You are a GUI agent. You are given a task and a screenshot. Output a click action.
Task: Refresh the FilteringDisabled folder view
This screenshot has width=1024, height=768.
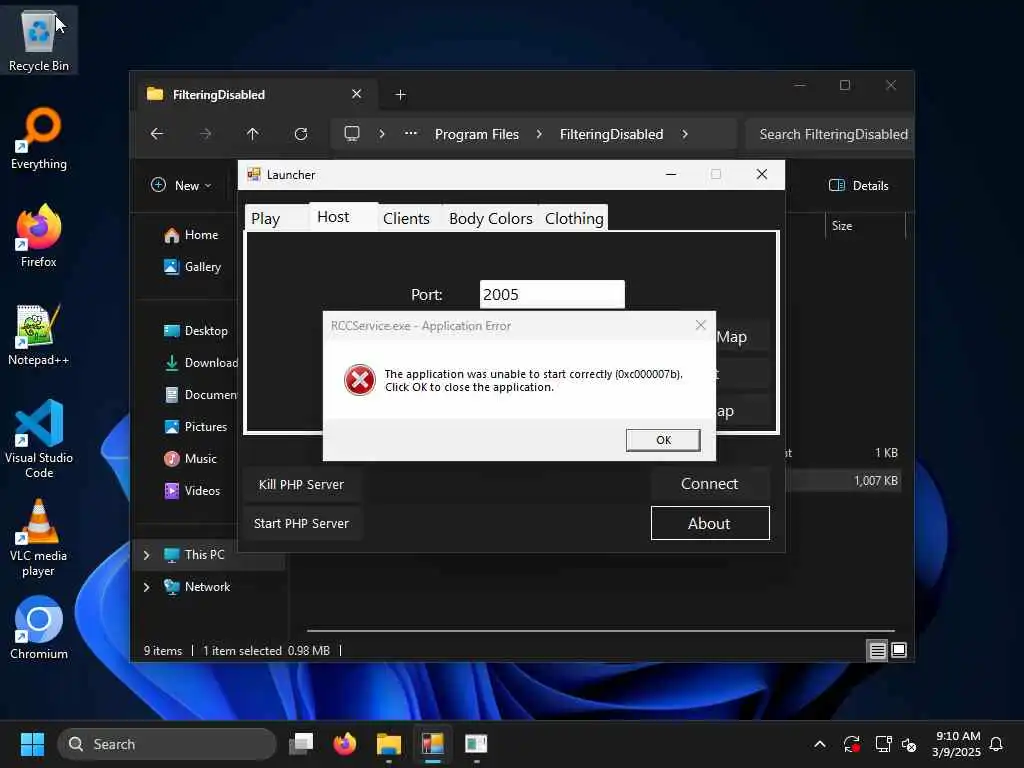[x=301, y=134]
